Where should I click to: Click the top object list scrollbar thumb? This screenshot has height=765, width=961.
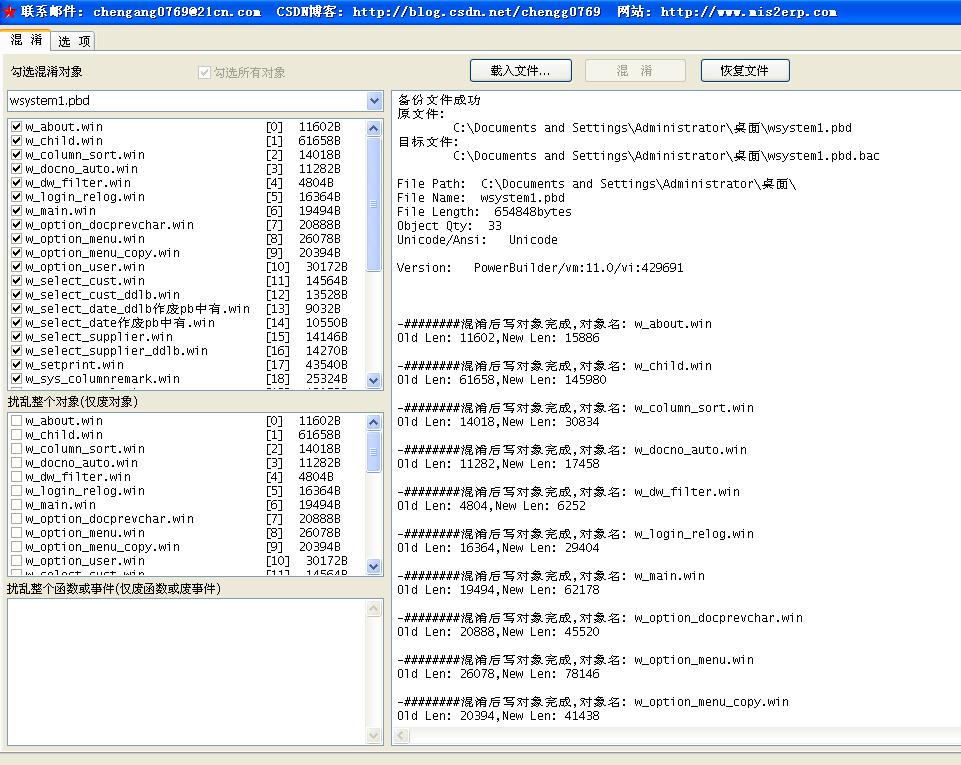coord(373,204)
